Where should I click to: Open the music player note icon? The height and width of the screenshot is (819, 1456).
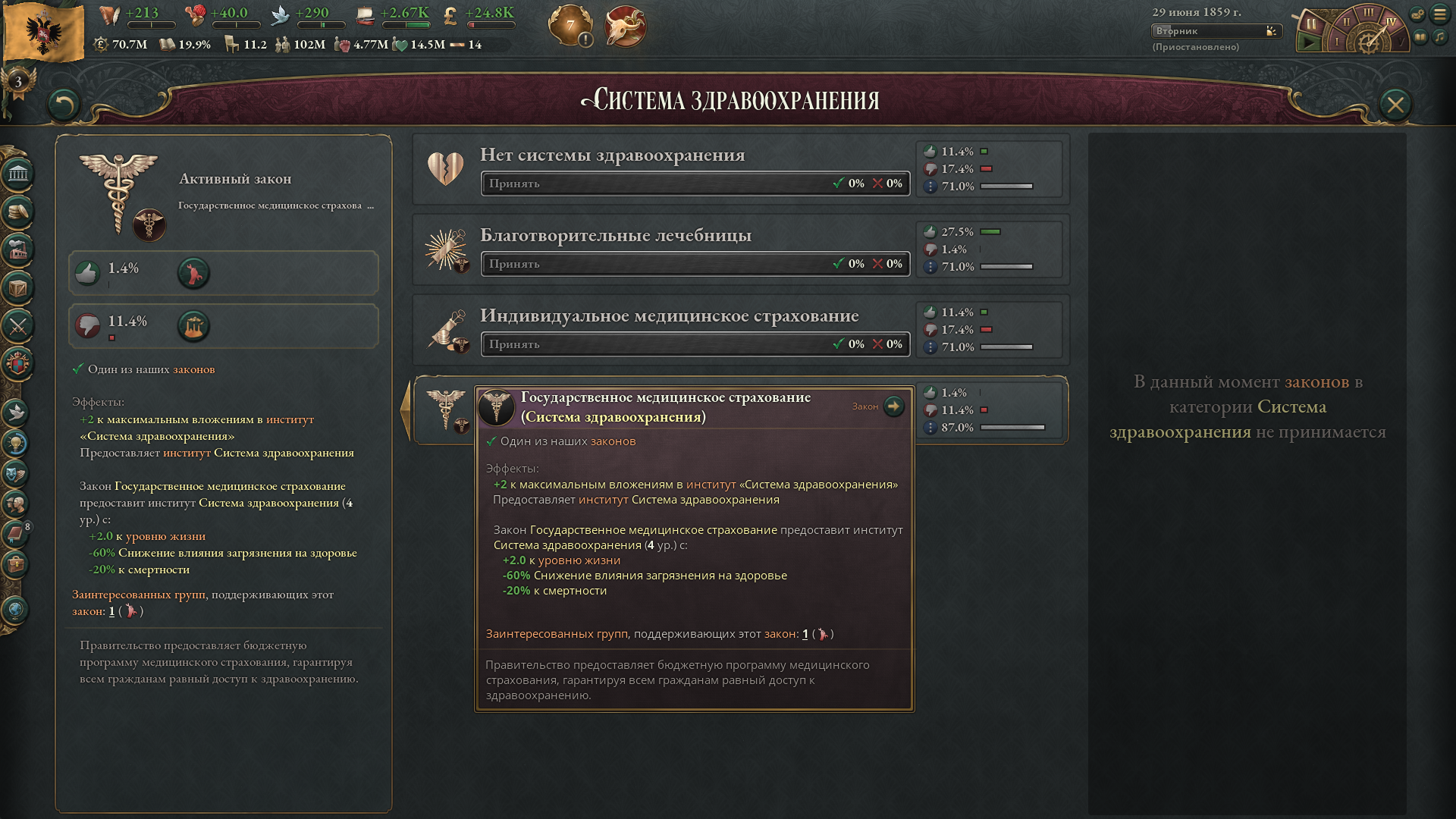[1439, 36]
